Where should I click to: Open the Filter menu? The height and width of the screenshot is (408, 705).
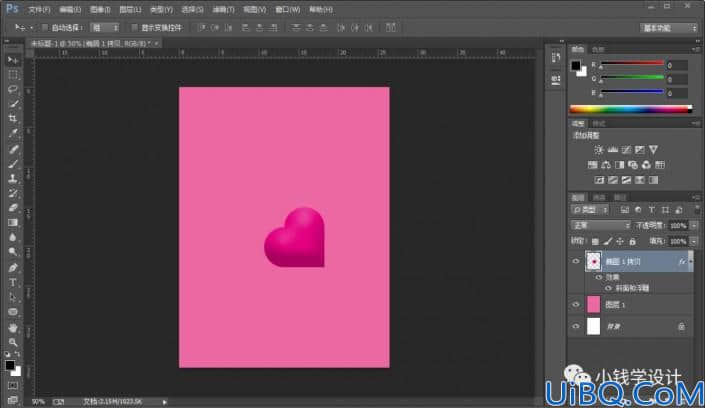pos(223,9)
